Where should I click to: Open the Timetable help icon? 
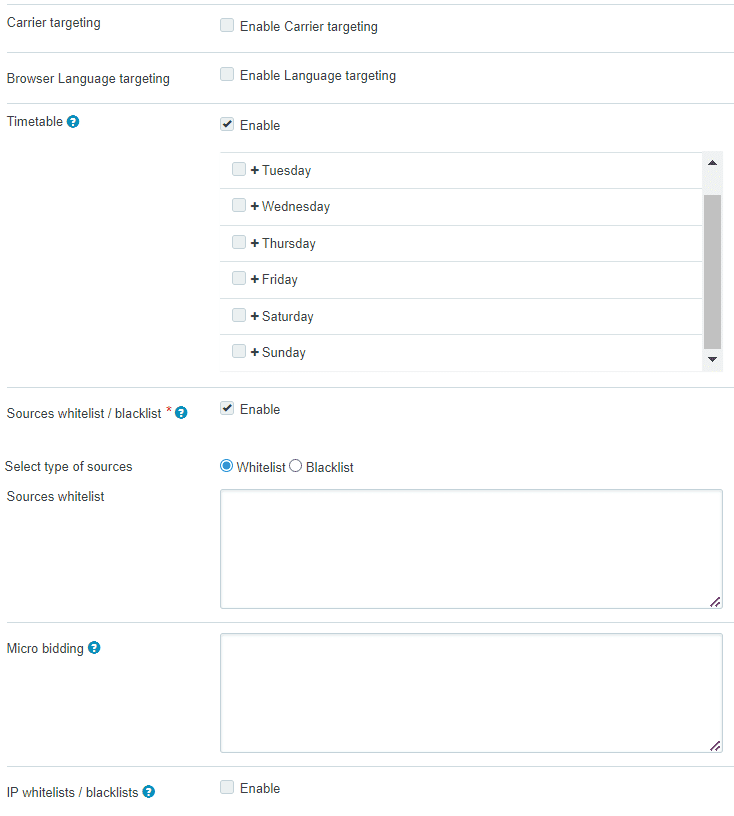[x=73, y=122]
